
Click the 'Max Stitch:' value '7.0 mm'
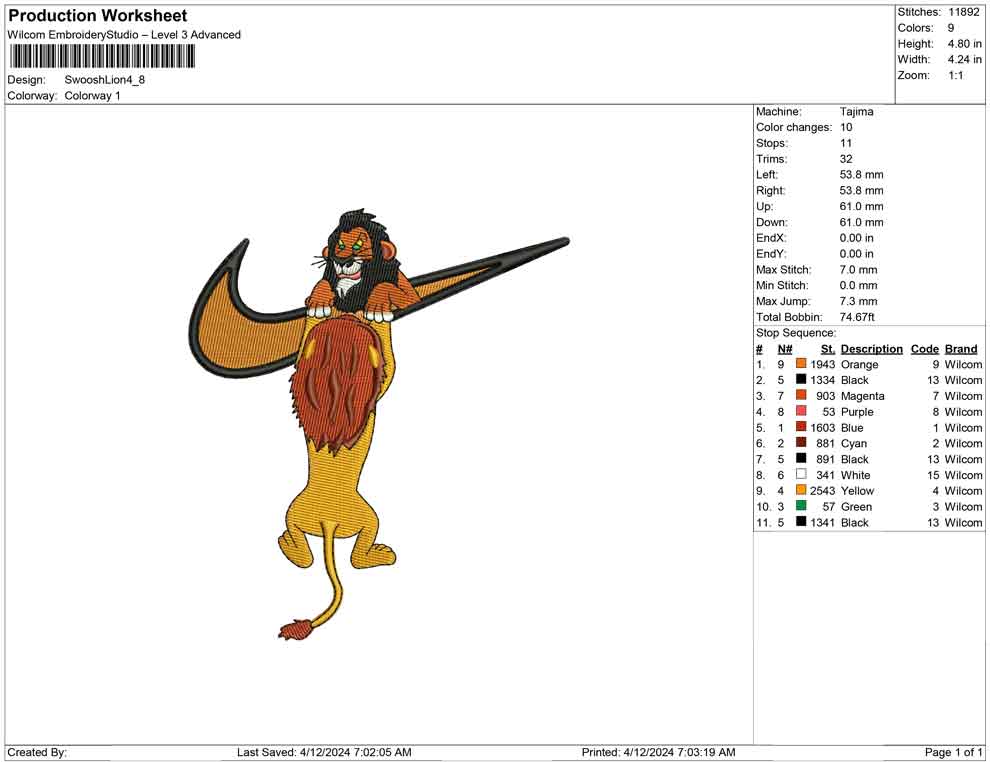858,270
